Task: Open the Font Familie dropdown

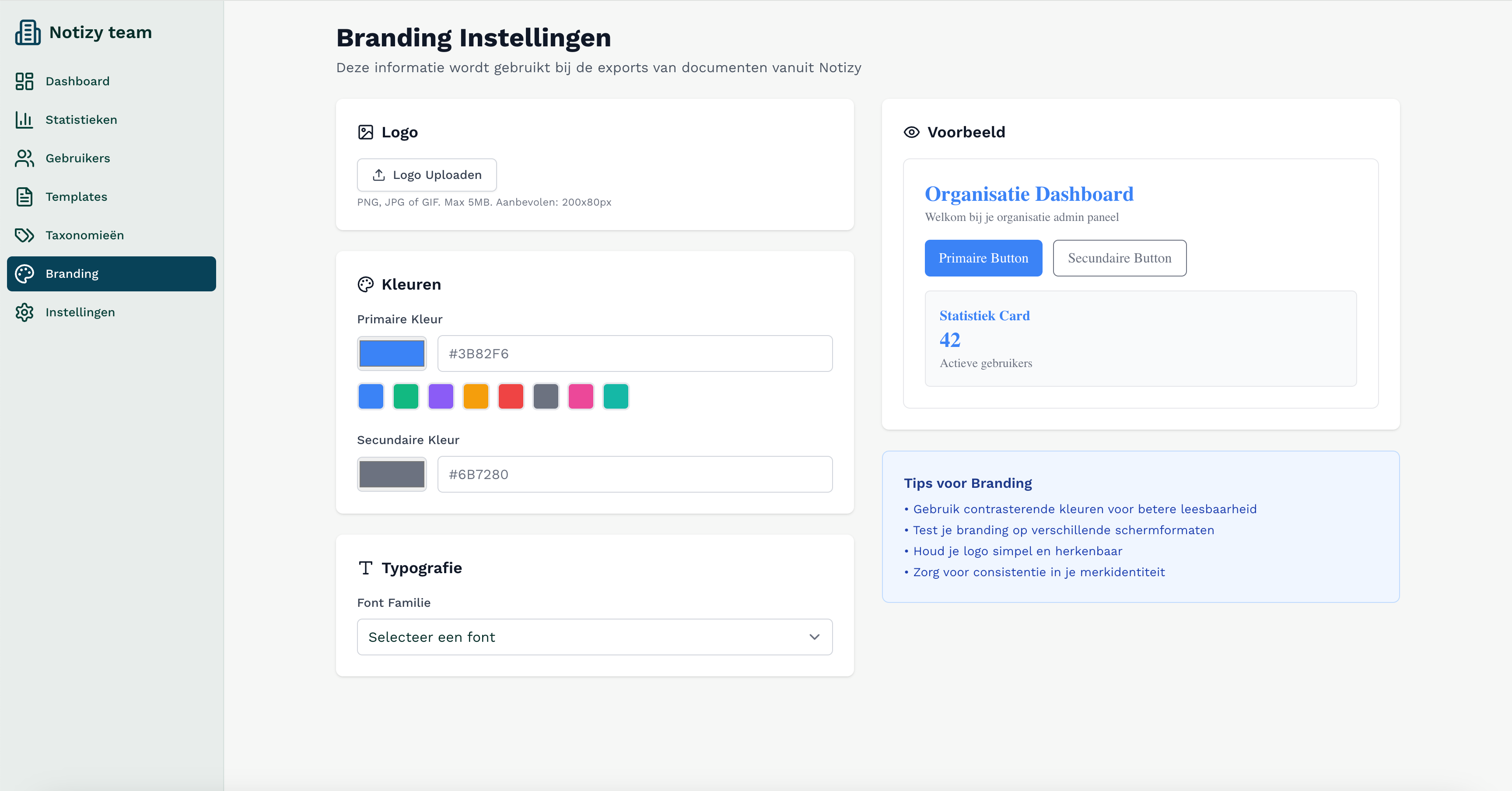Action: 594,637
